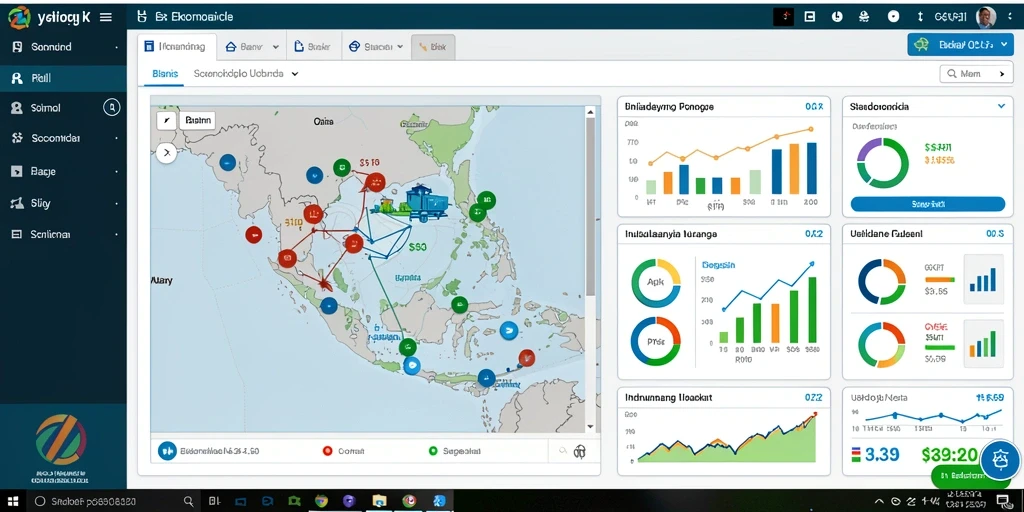This screenshot has width=1024, height=512.
Task: Toggle the hamburger menu beside the logo
Action: tap(105, 18)
